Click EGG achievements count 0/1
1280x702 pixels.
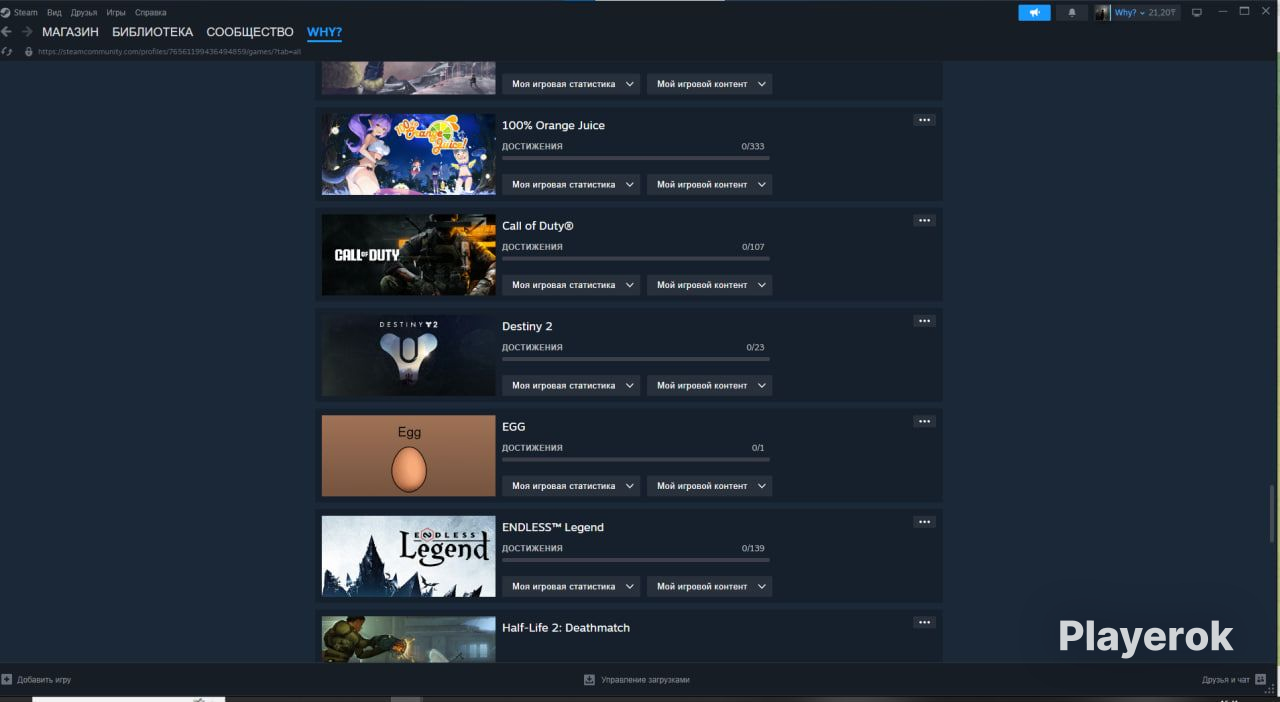coord(758,448)
